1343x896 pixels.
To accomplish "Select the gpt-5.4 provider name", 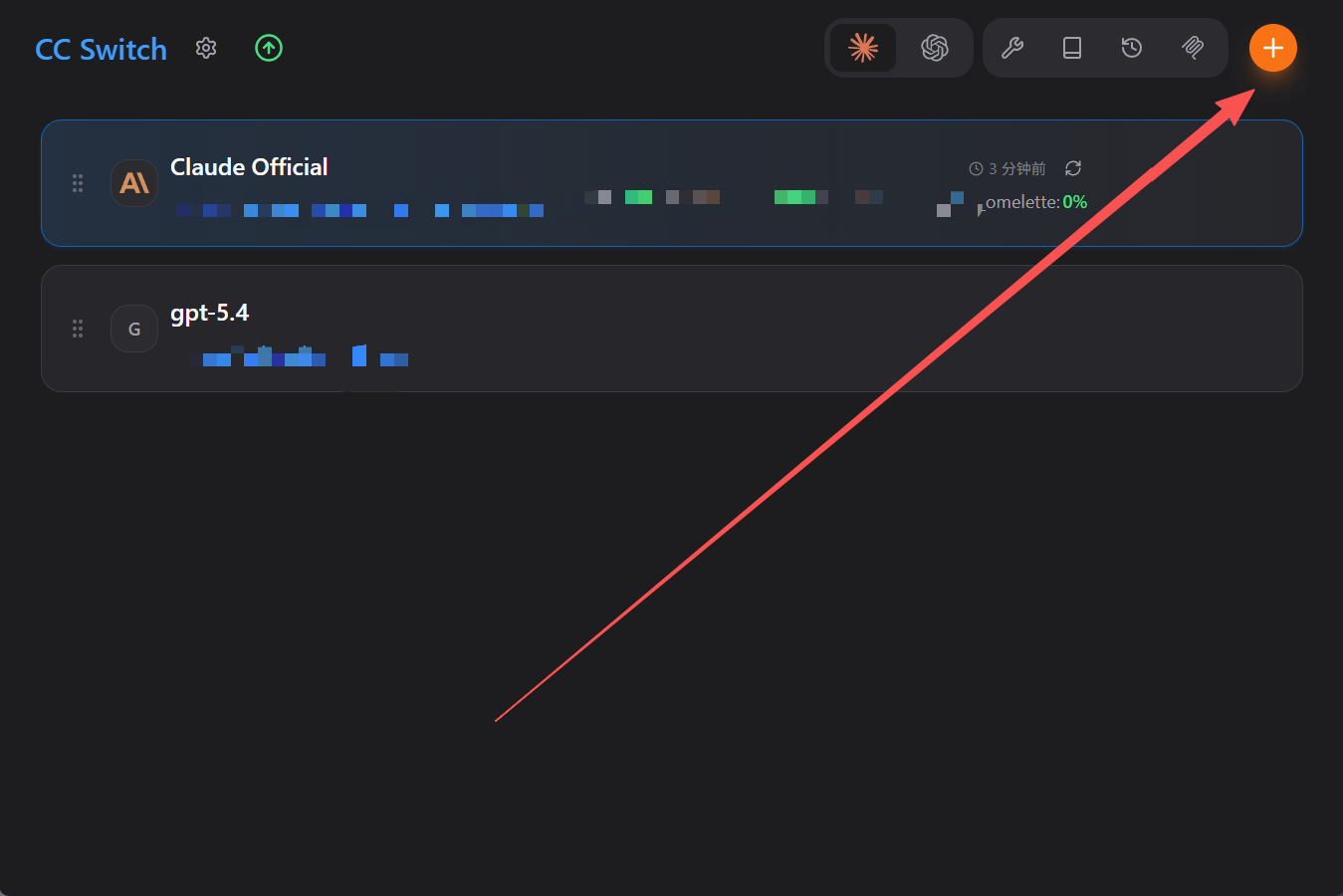I will [209, 314].
